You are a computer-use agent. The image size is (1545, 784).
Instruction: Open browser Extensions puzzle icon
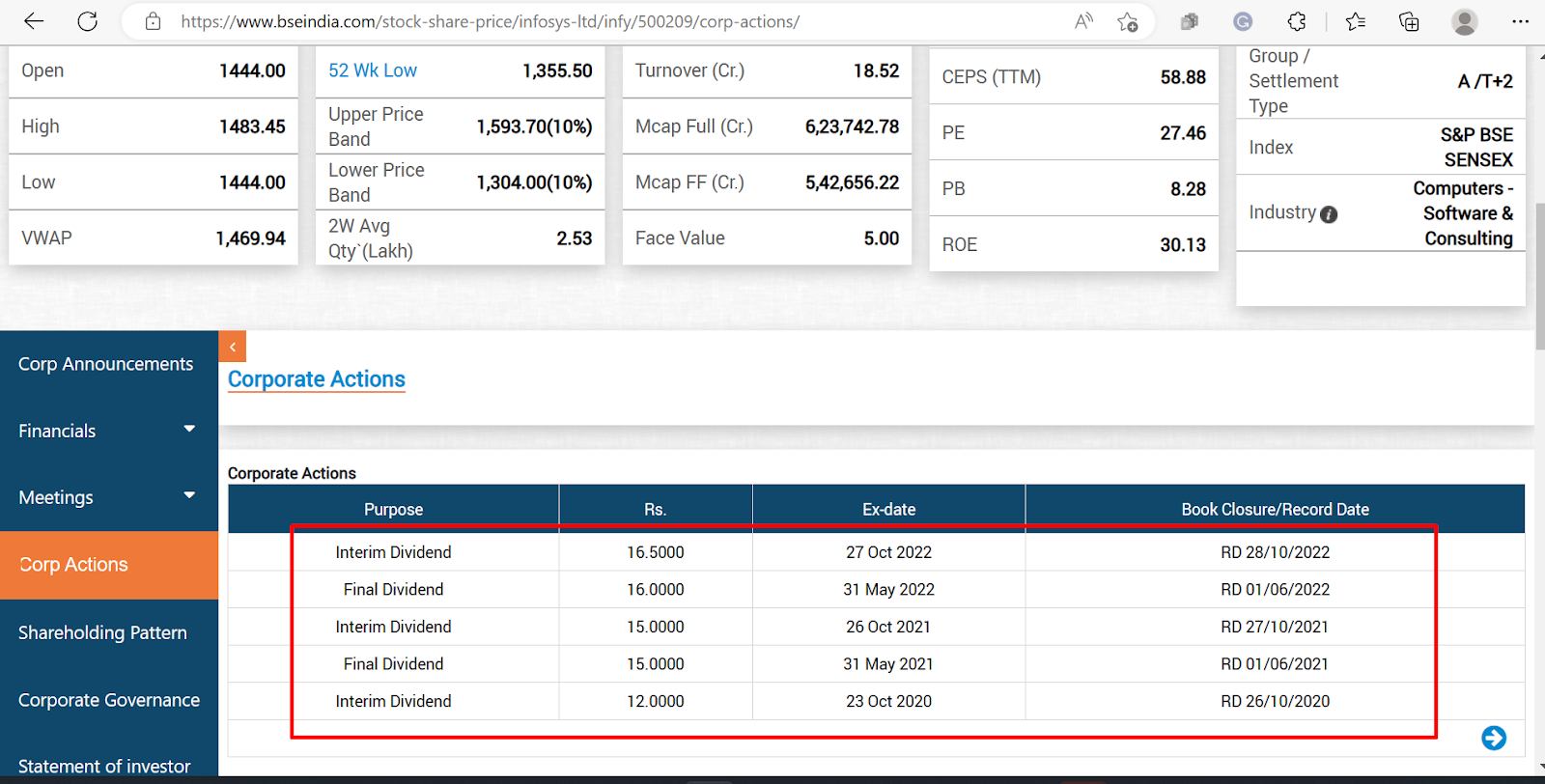tap(1297, 21)
